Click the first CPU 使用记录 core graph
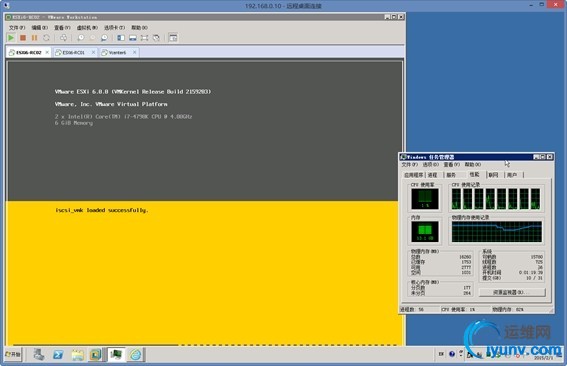Viewport: 567px width, 366px height. pos(456,199)
